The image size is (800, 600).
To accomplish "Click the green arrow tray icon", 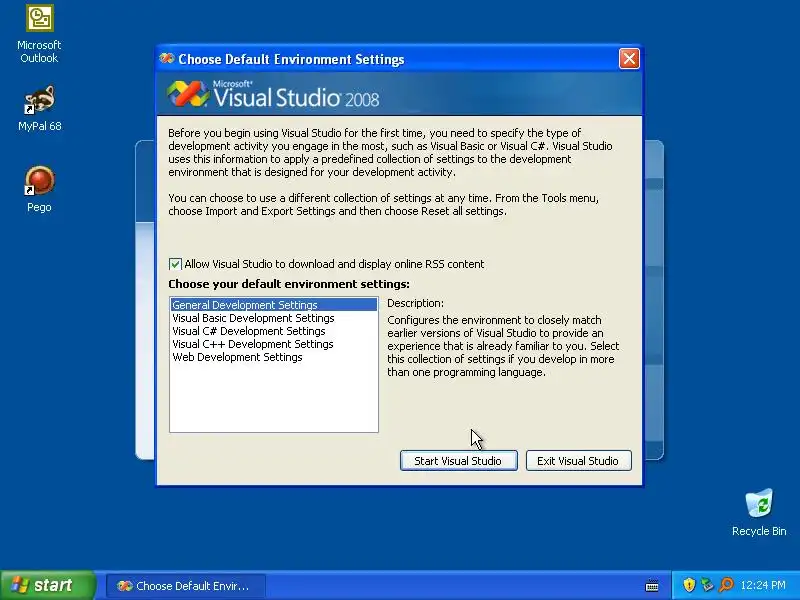I will [708, 585].
